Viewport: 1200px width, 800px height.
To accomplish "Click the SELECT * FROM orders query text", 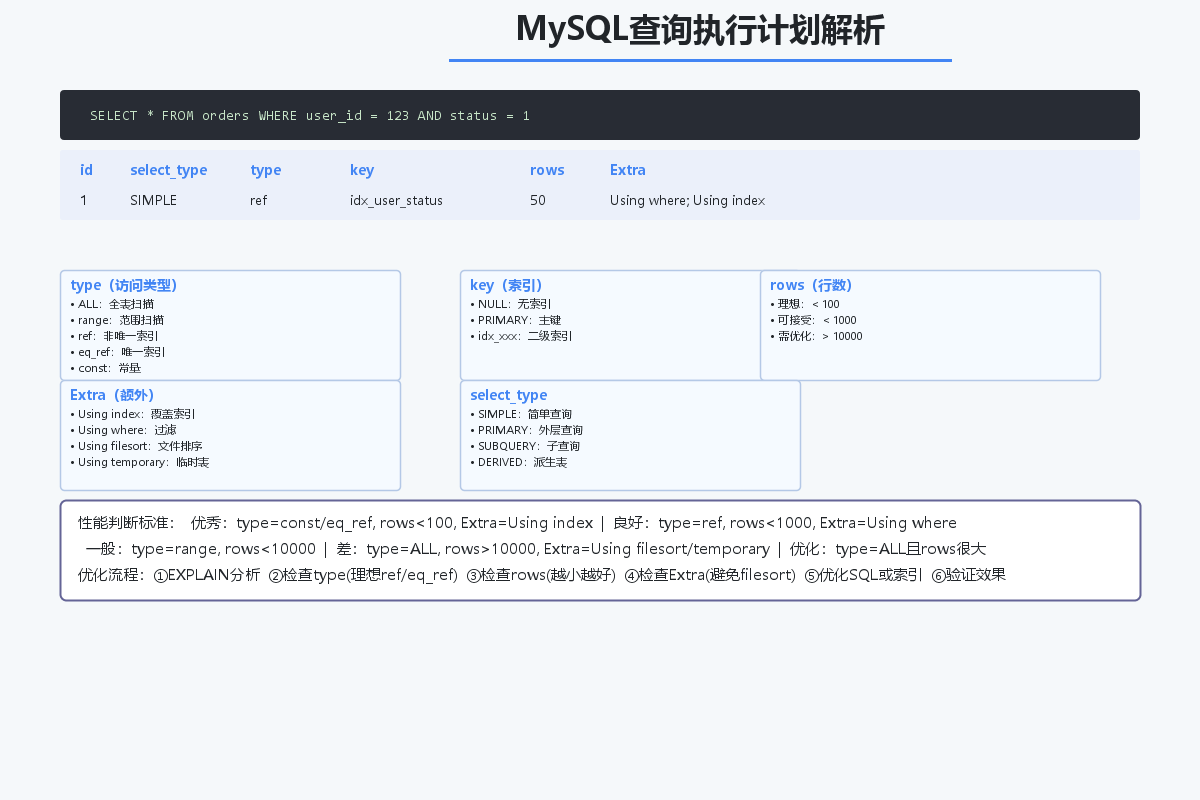I will (309, 116).
